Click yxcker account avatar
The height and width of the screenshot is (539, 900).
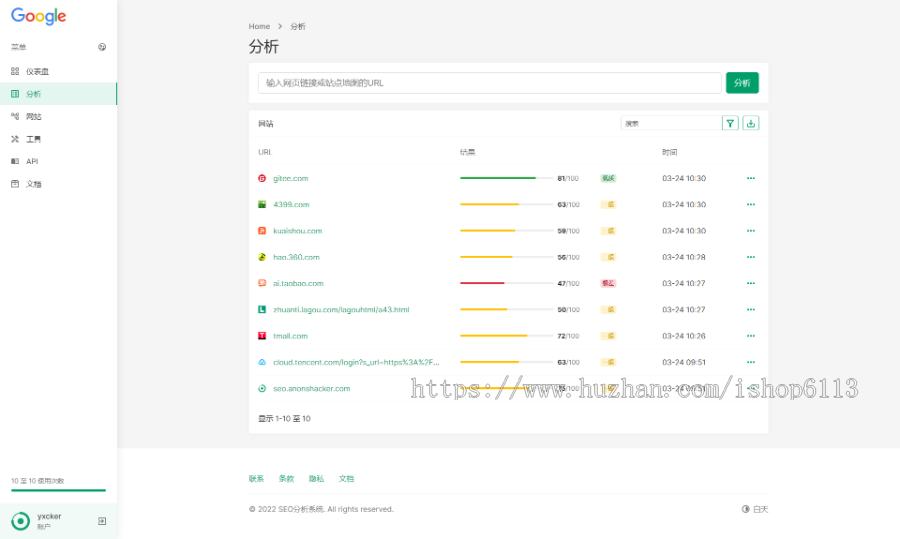click(x=21, y=521)
